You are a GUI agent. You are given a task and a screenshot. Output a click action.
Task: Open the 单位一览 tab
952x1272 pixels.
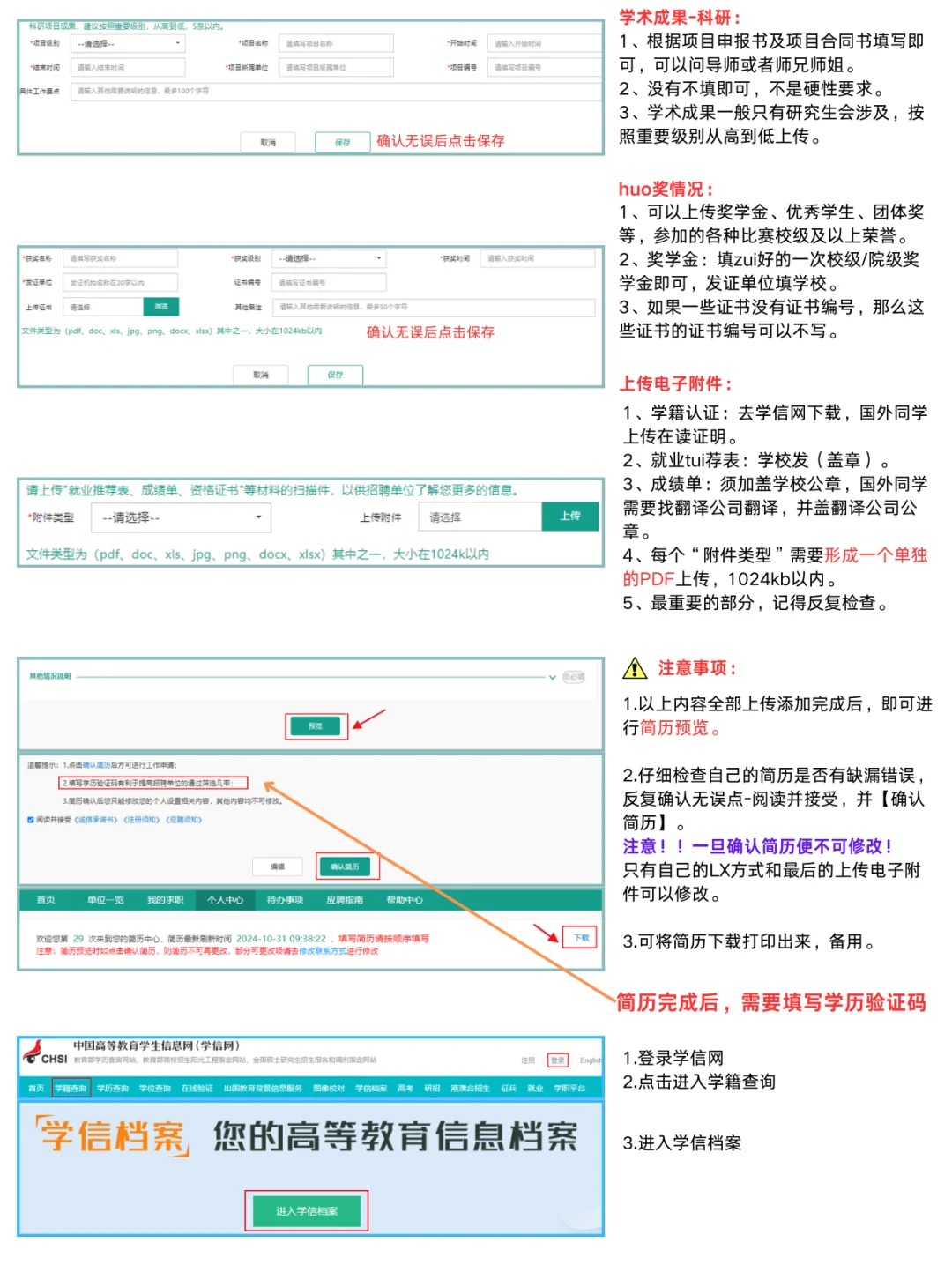tap(106, 900)
